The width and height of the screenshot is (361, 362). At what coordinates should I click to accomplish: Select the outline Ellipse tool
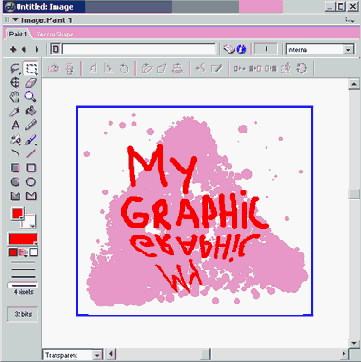pos(31,182)
